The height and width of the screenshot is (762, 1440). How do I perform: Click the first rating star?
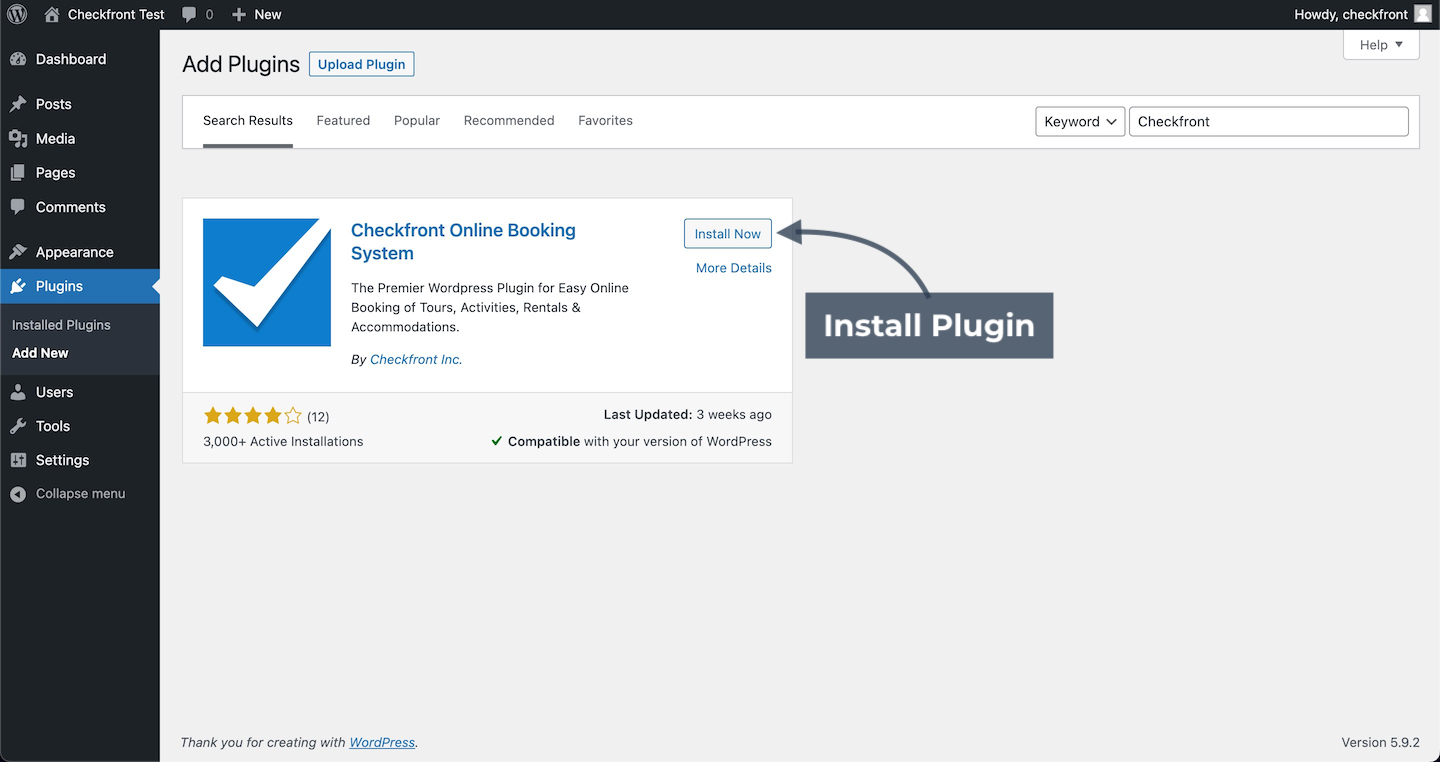[212, 415]
